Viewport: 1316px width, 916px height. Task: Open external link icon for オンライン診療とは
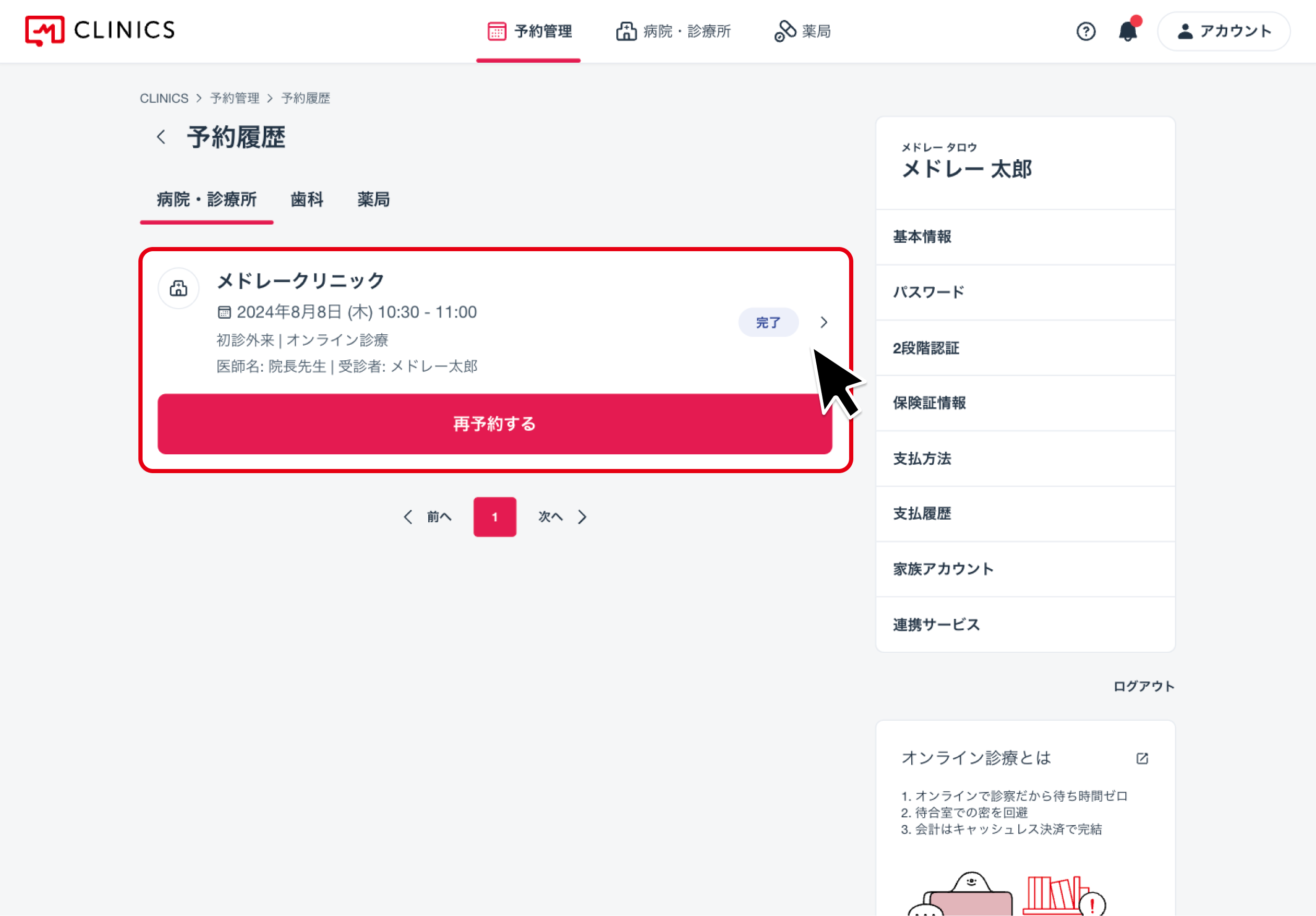coord(1142,758)
